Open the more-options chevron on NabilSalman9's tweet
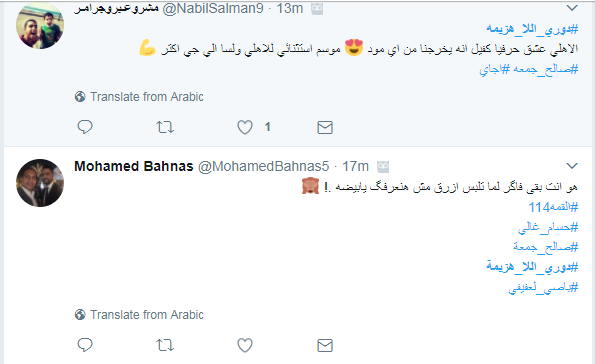595x364 pixels. tap(572, 8)
